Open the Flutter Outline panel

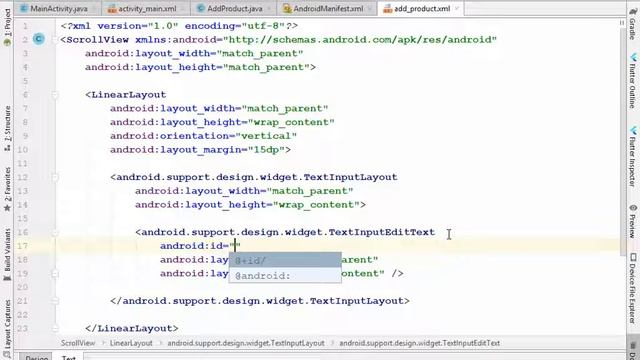tap(633, 81)
